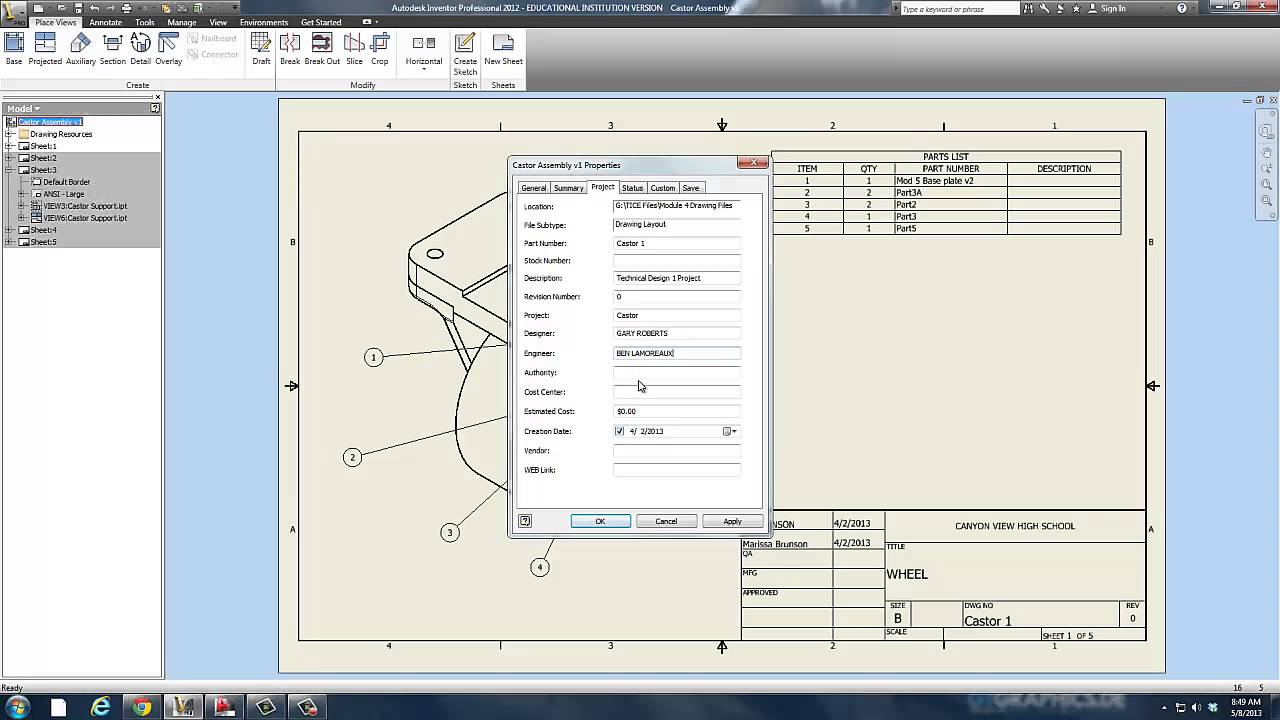Open the Status properties tab
1280x720 pixels.
[x=632, y=188]
